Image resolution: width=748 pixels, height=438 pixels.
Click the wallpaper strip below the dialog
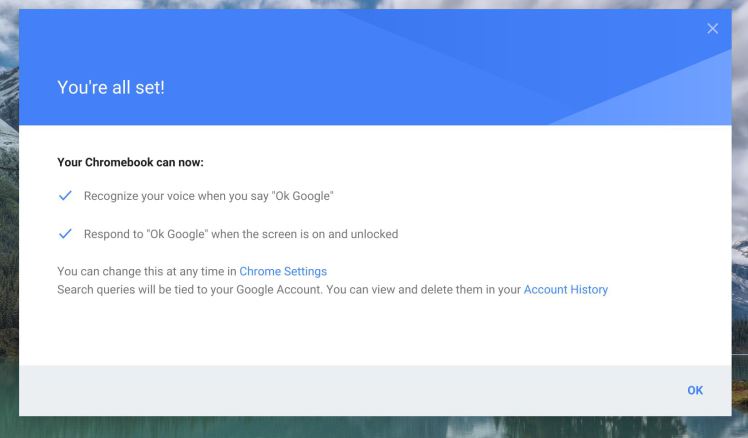tap(374, 428)
